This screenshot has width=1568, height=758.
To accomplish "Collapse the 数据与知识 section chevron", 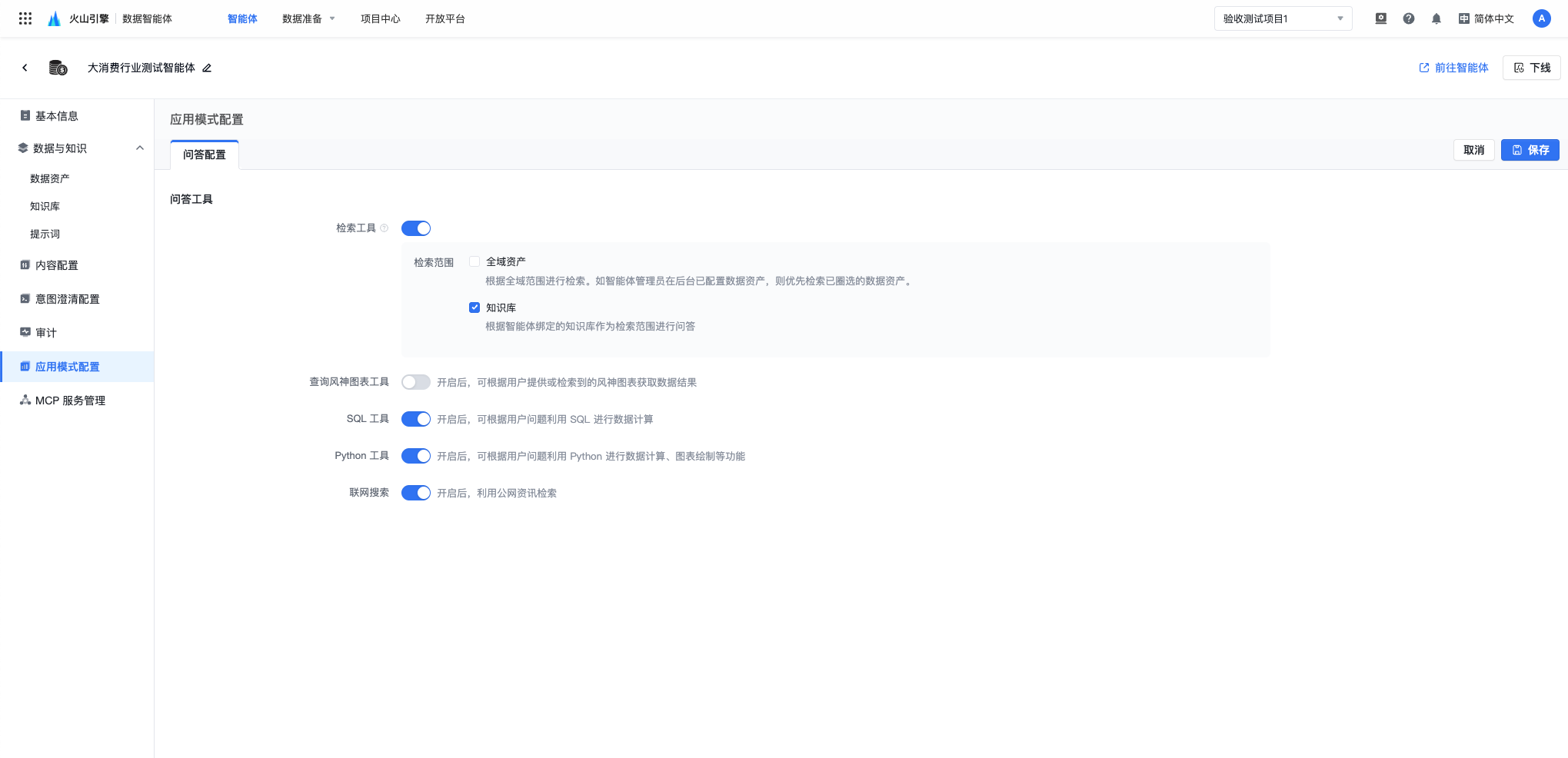I will [x=140, y=148].
